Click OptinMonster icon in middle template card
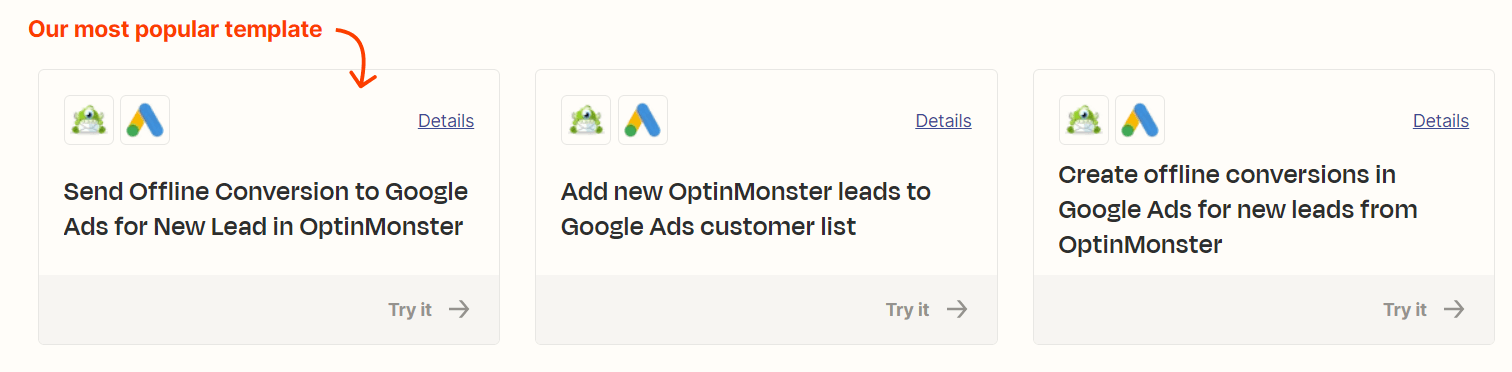The height and width of the screenshot is (372, 1512). tap(586, 120)
